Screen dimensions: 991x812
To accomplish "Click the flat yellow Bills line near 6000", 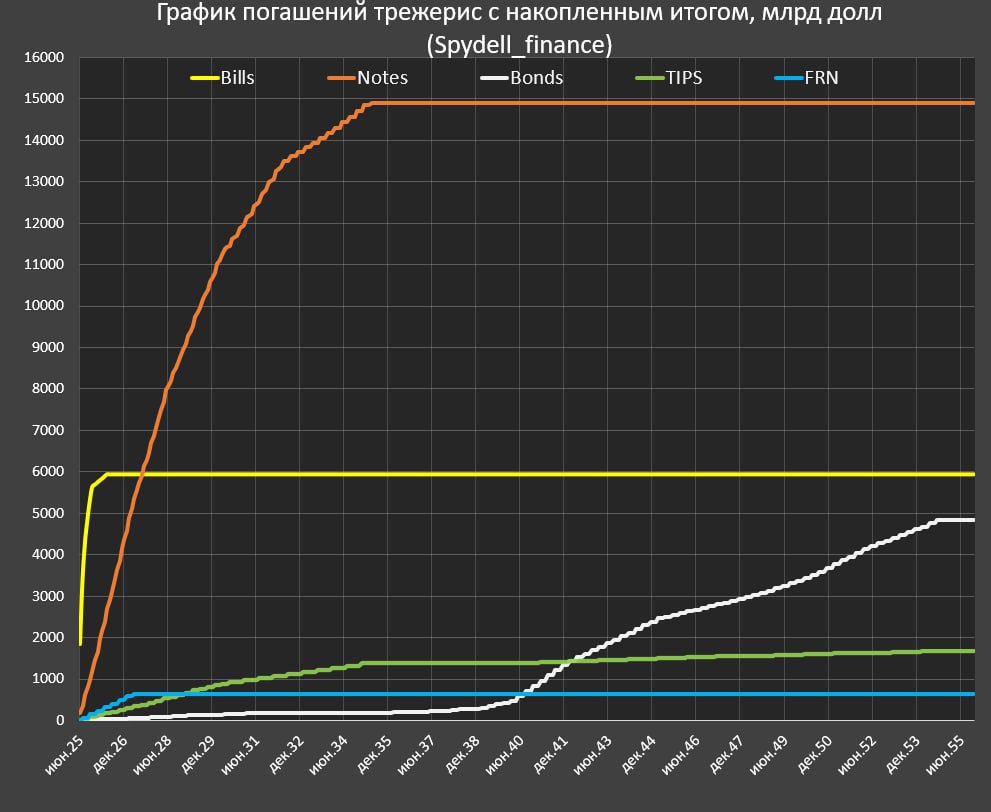I will click(540, 474).
